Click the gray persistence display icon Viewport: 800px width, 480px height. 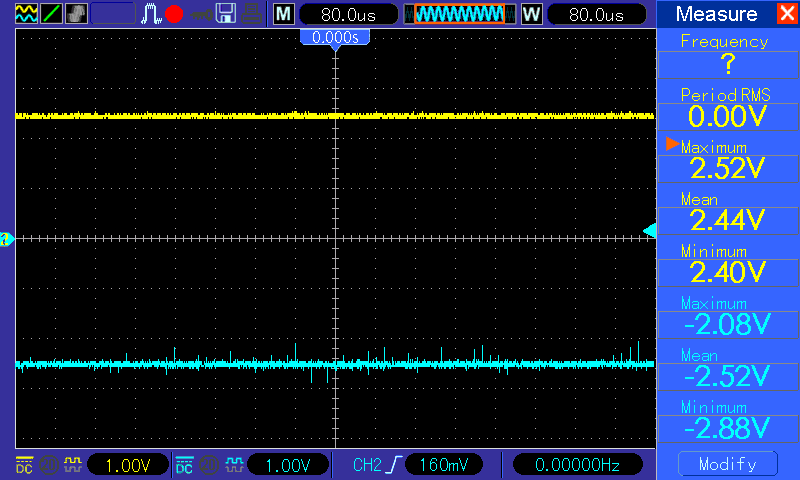[x=76, y=13]
